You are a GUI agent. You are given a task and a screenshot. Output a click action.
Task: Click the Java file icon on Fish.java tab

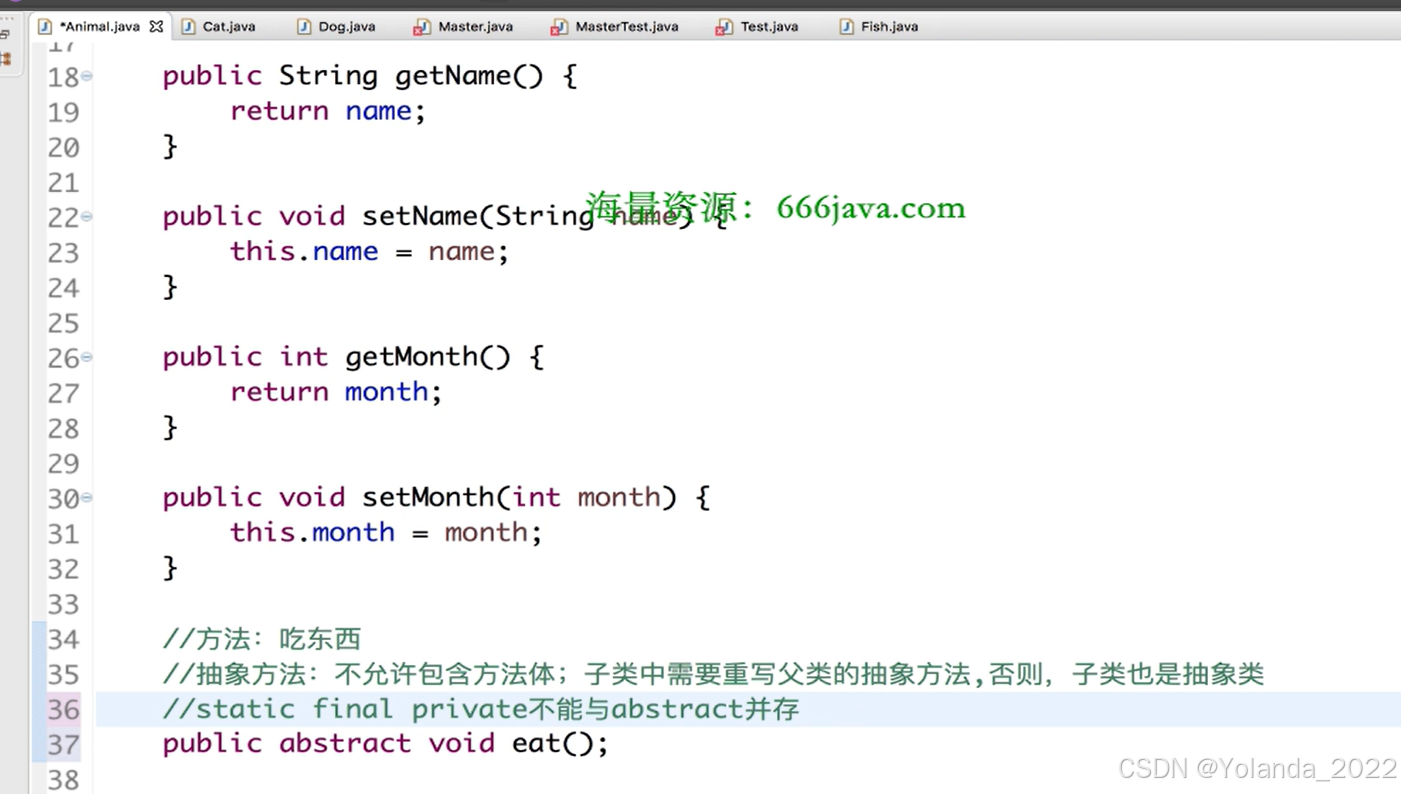(846, 27)
